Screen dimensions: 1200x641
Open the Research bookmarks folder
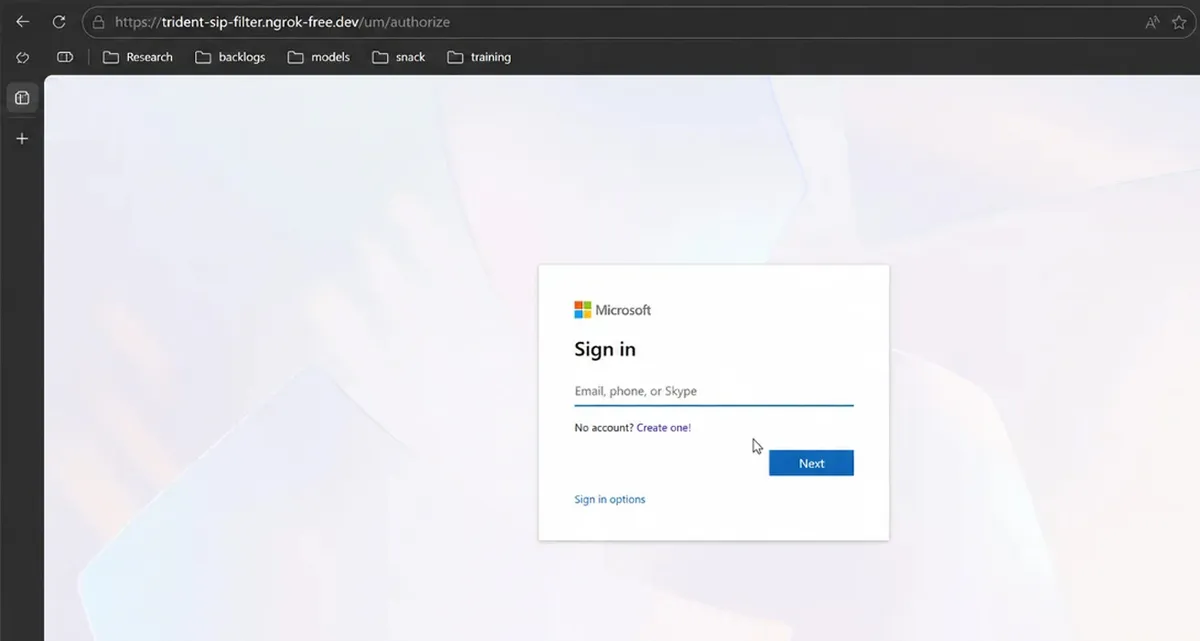pos(137,57)
